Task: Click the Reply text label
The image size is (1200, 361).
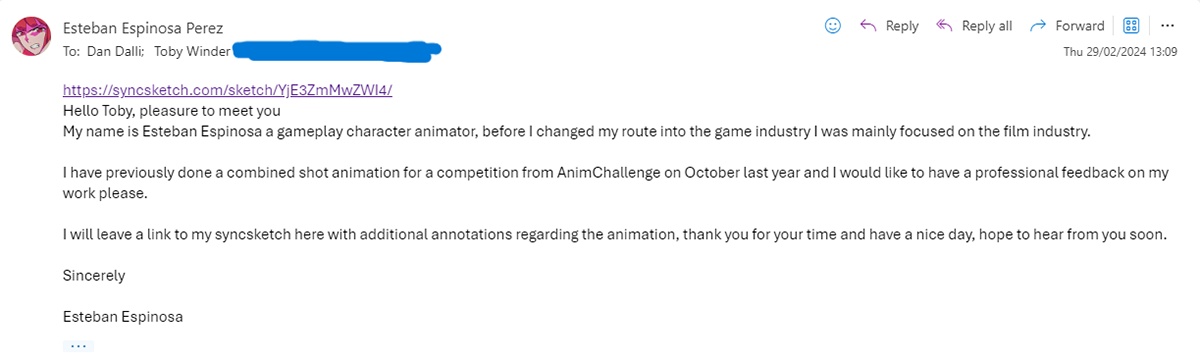Action: click(902, 26)
